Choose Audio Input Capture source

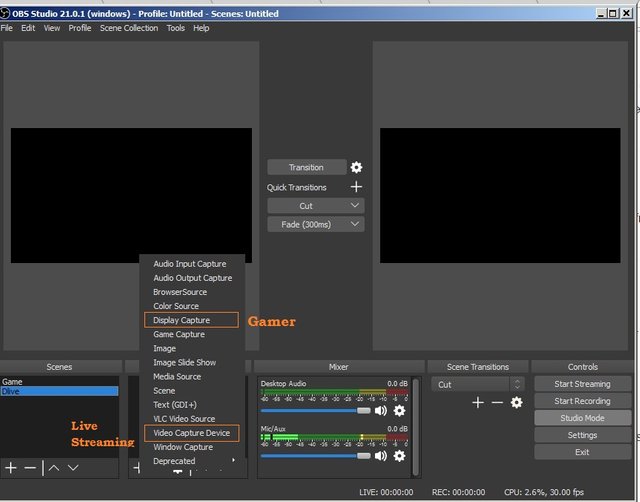[192, 264]
